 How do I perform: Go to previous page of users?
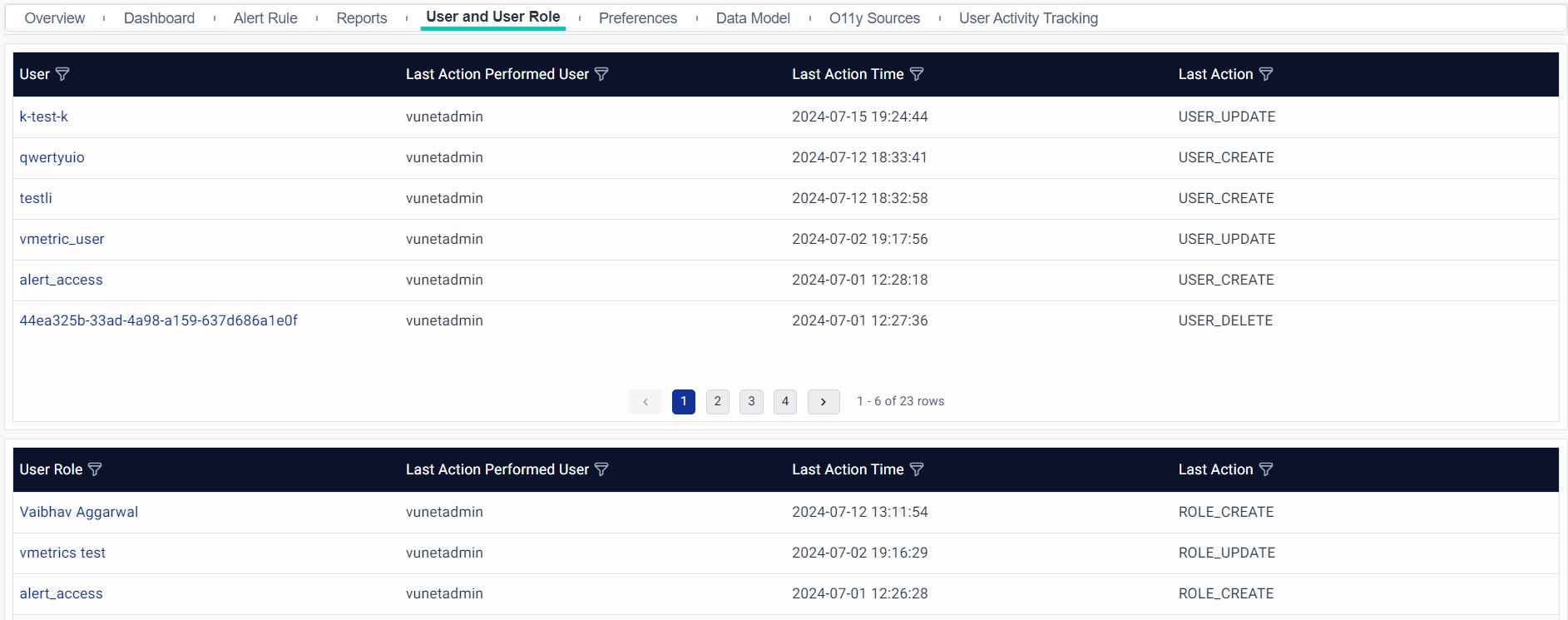pos(646,402)
